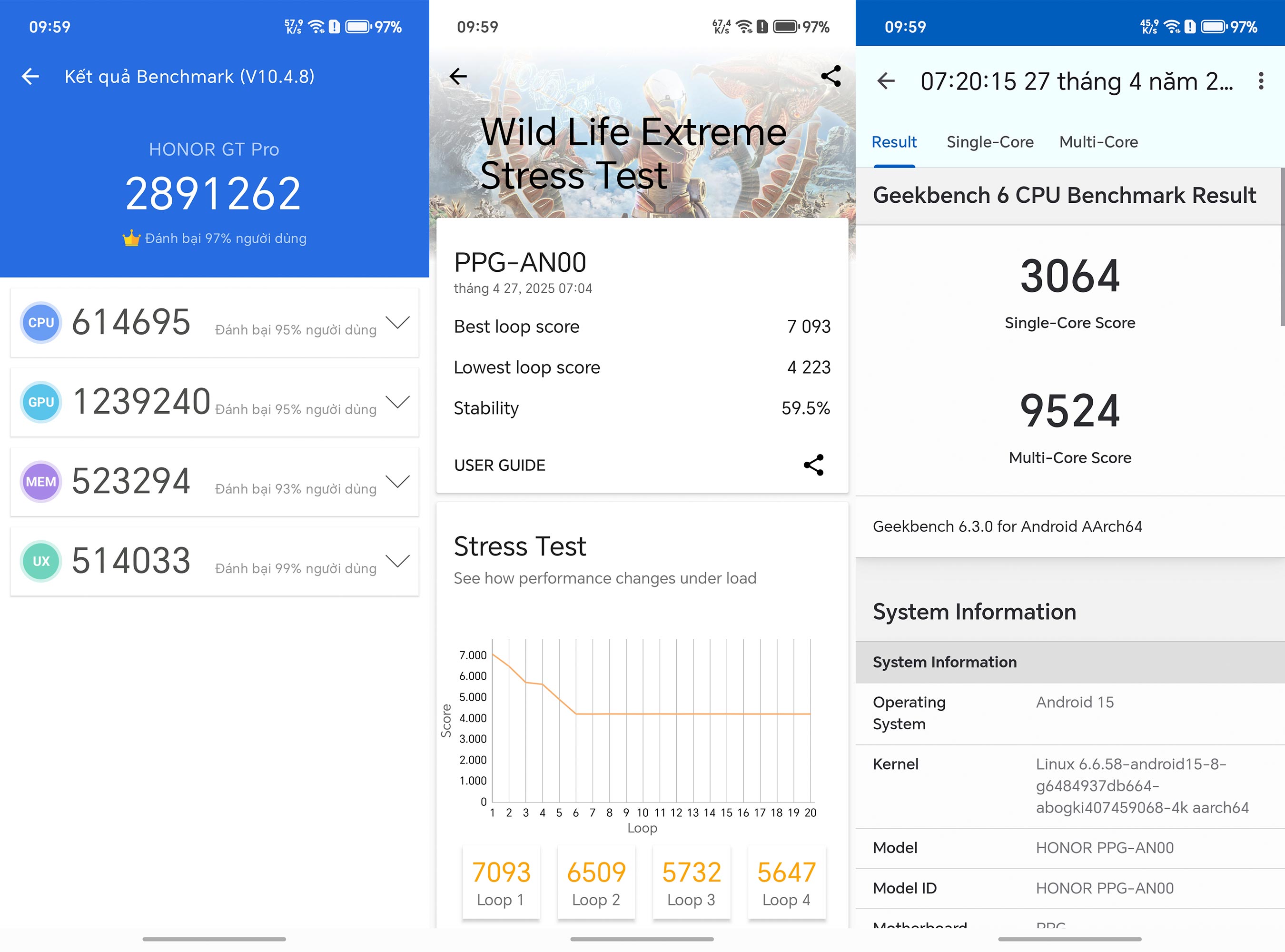Go back from Geekbench result screen
Image resolution: width=1285 pixels, height=952 pixels.
886,81
